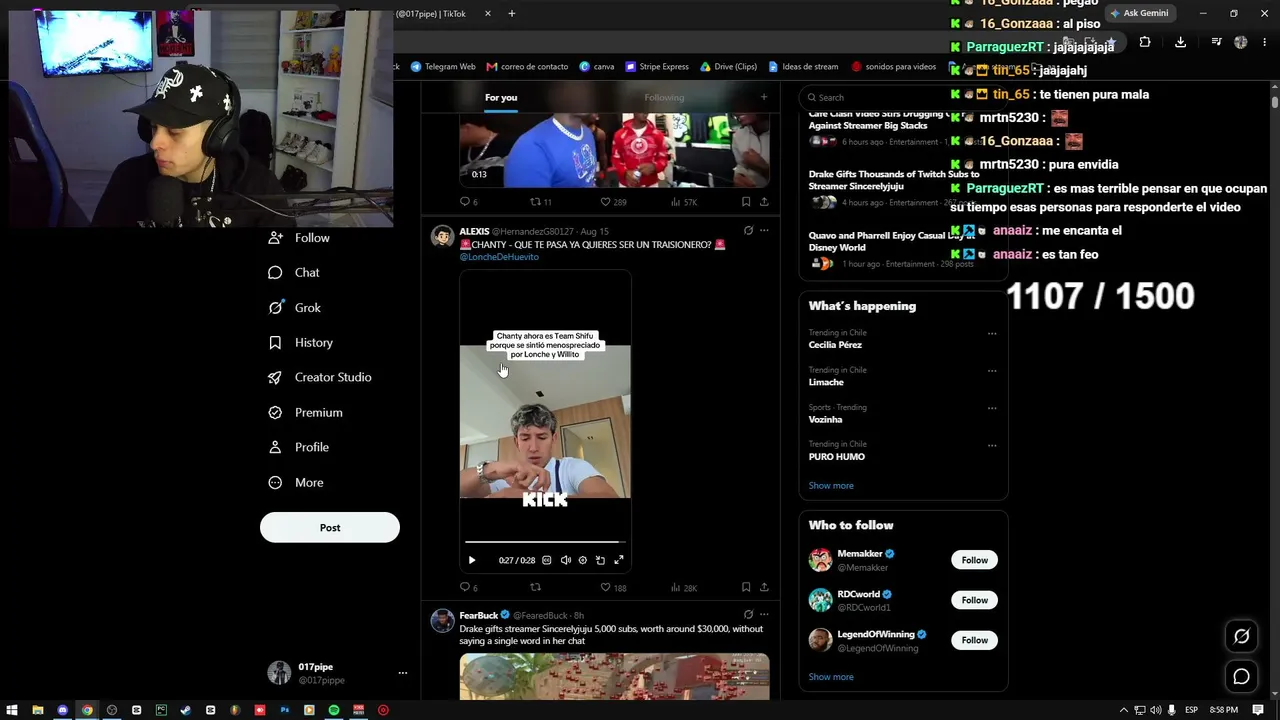Reply to the post with 6 comments above ALEXIS

click(468, 202)
